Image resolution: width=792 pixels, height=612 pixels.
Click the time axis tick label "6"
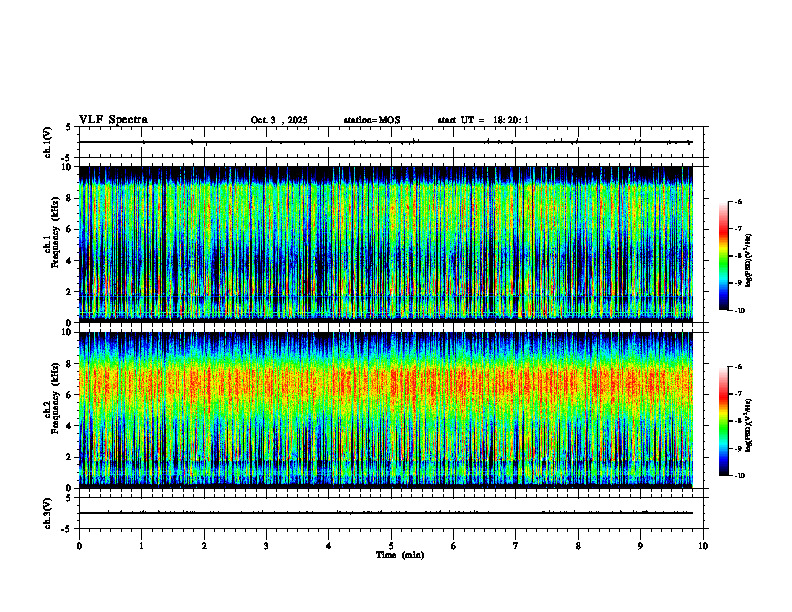click(x=454, y=546)
